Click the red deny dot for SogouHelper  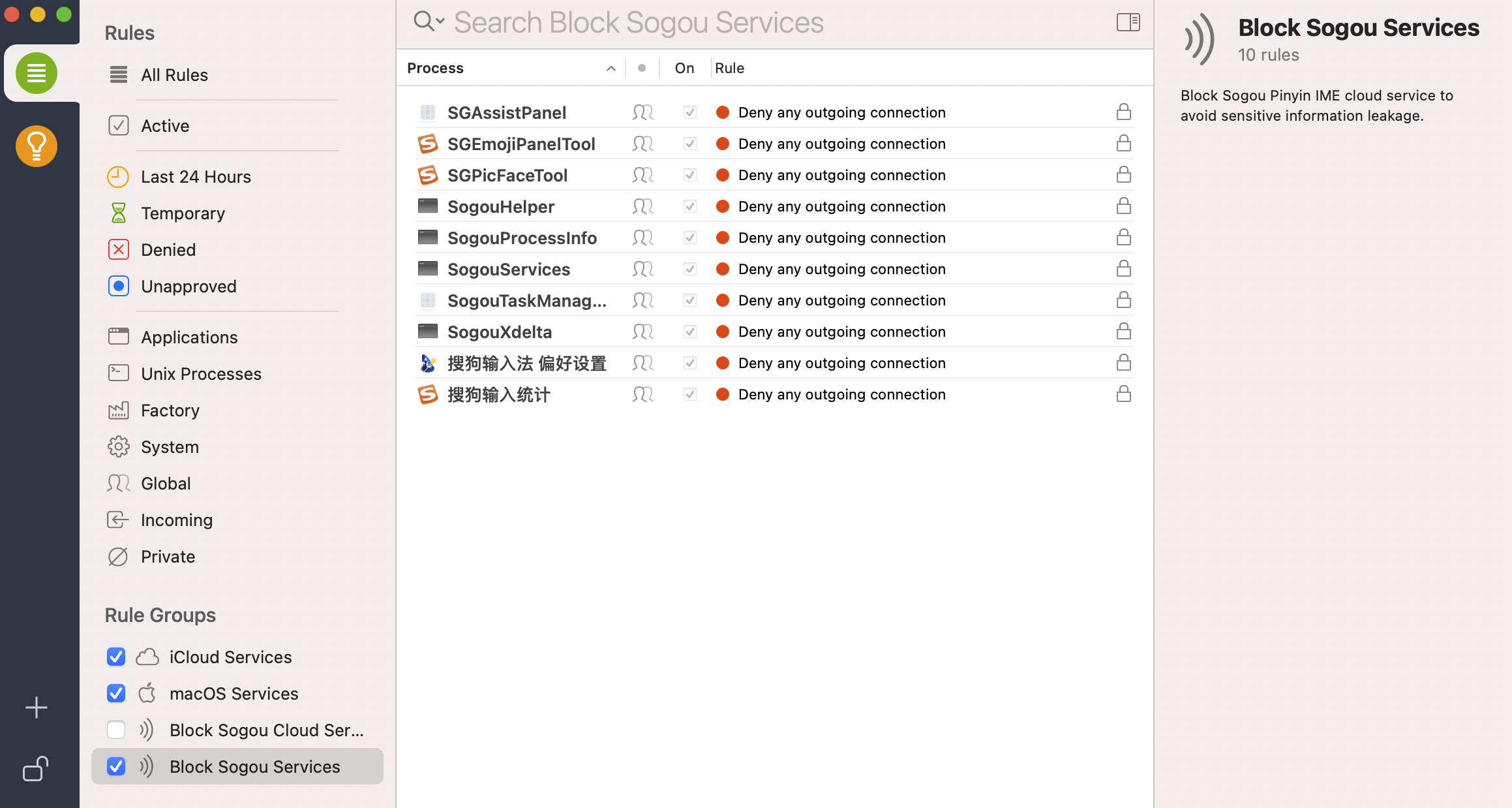(722, 206)
